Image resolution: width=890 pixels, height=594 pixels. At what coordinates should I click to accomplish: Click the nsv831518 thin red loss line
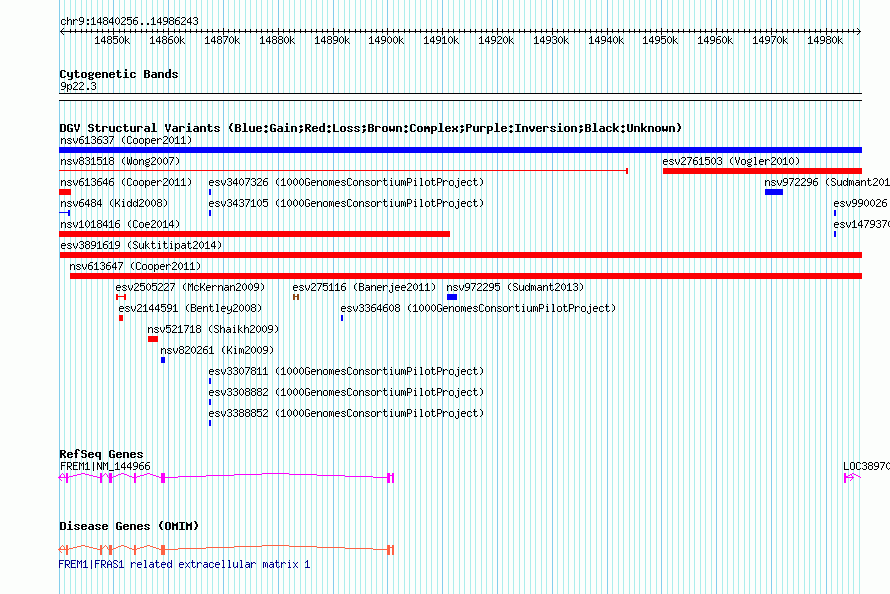pos(343,171)
